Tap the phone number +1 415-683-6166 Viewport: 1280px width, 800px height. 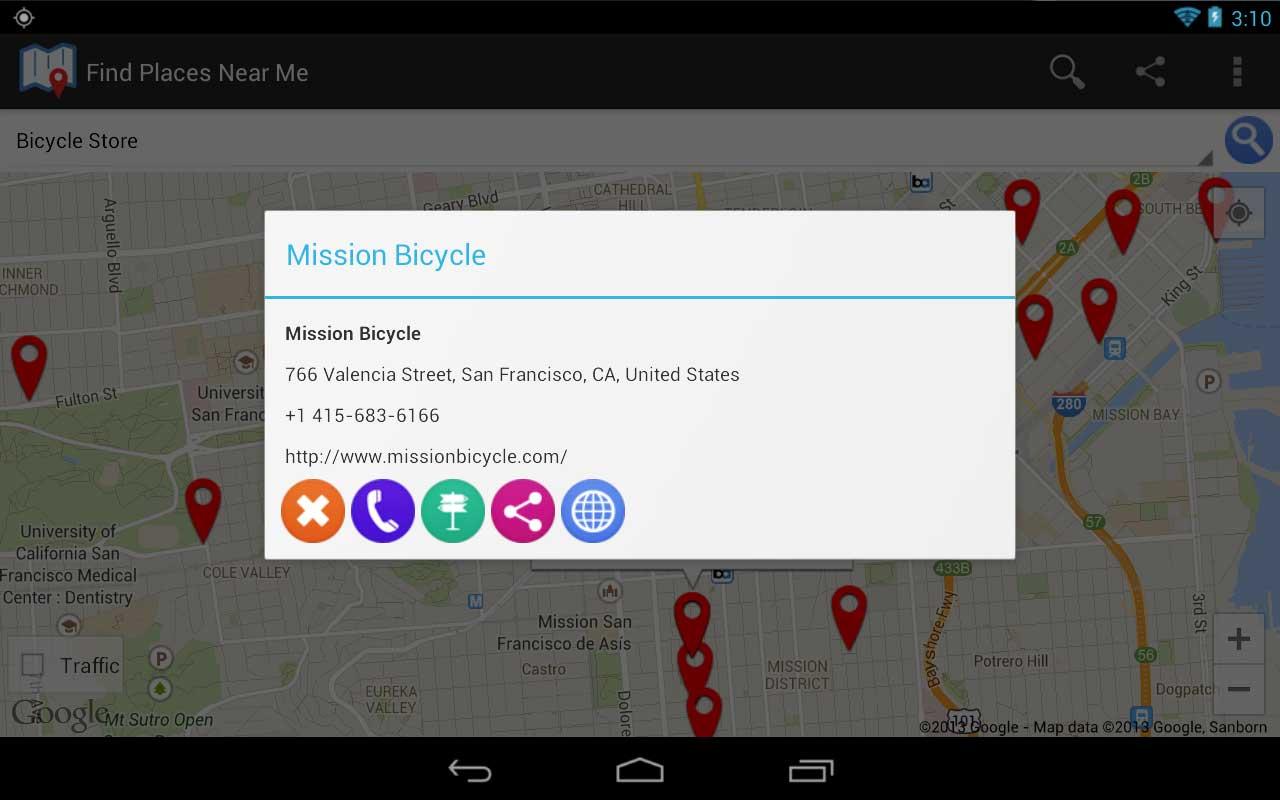(362, 416)
